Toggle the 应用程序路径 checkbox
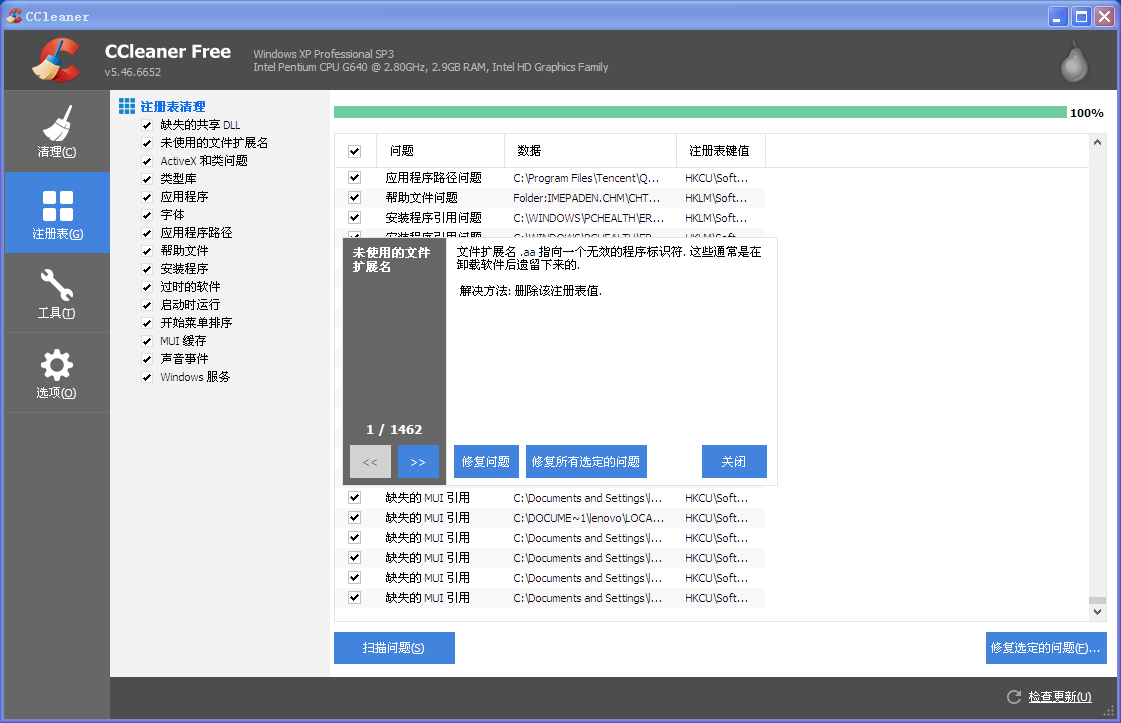Viewport: 1121px width, 723px height. (x=147, y=233)
